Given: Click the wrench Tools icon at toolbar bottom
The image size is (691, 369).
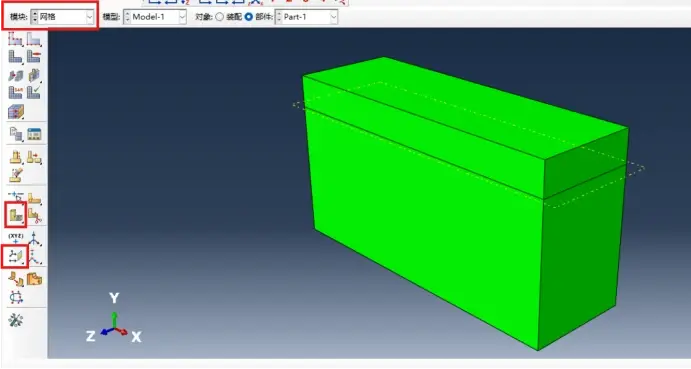Looking at the screenshot, I should coord(15,320).
